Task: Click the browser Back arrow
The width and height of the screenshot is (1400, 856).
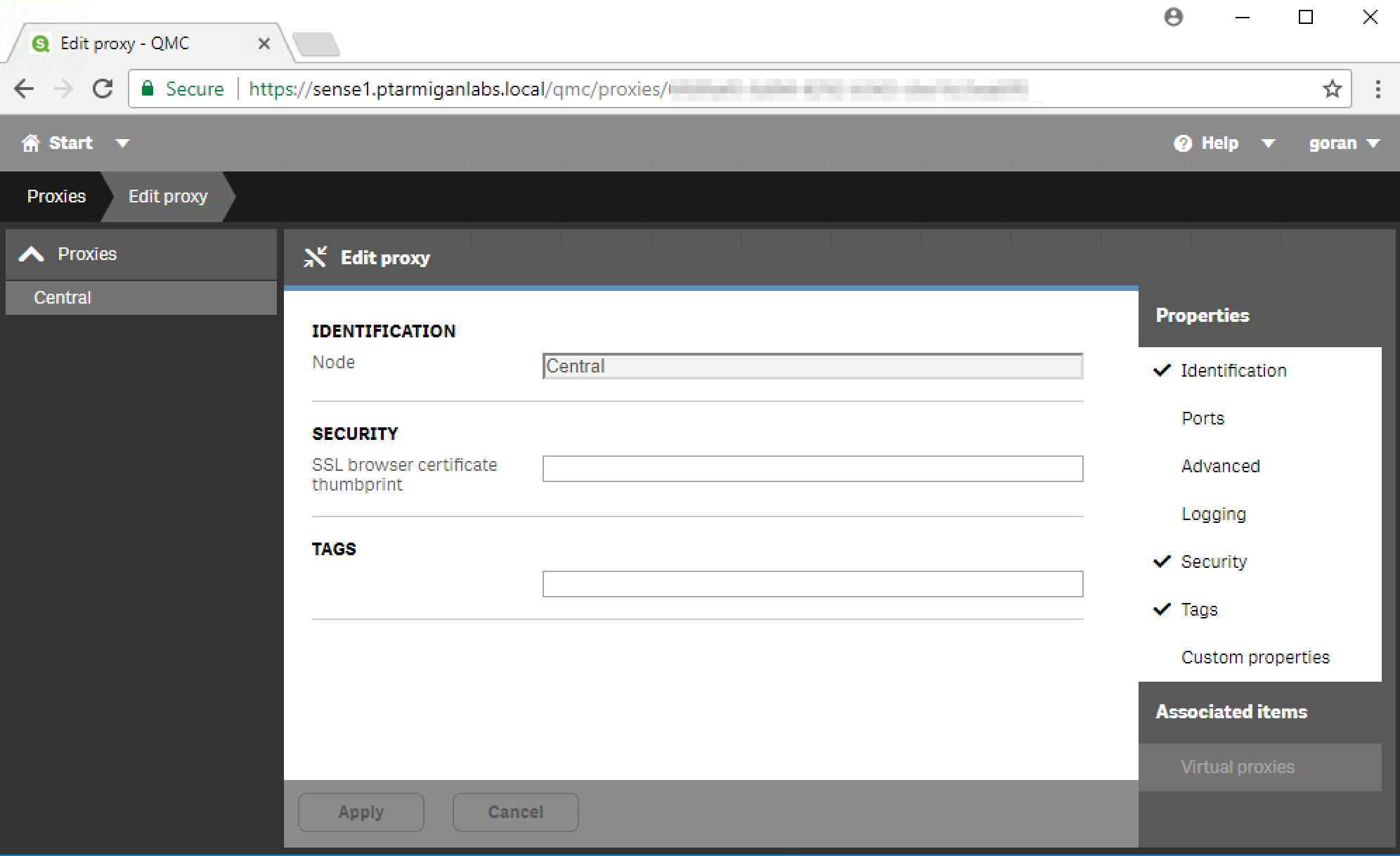Action: coord(24,89)
